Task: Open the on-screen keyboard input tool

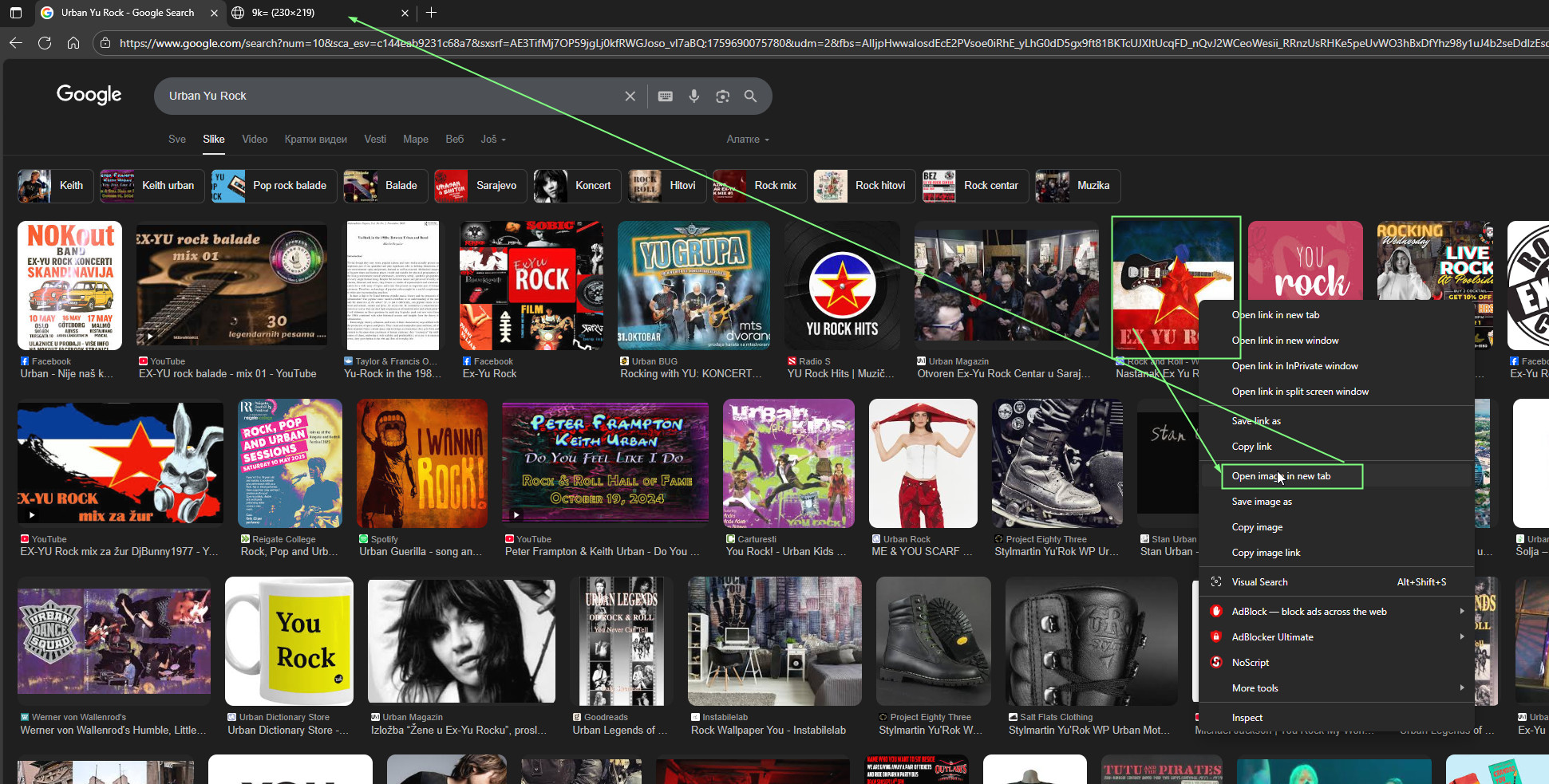Action: pyautogui.click(x=665, y=96)
